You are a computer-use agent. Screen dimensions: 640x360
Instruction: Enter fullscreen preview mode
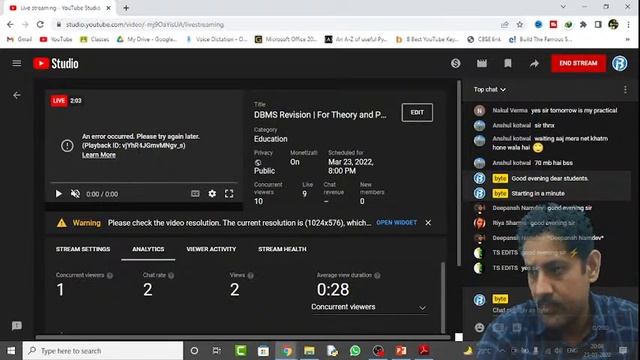[x=229, y=193]
